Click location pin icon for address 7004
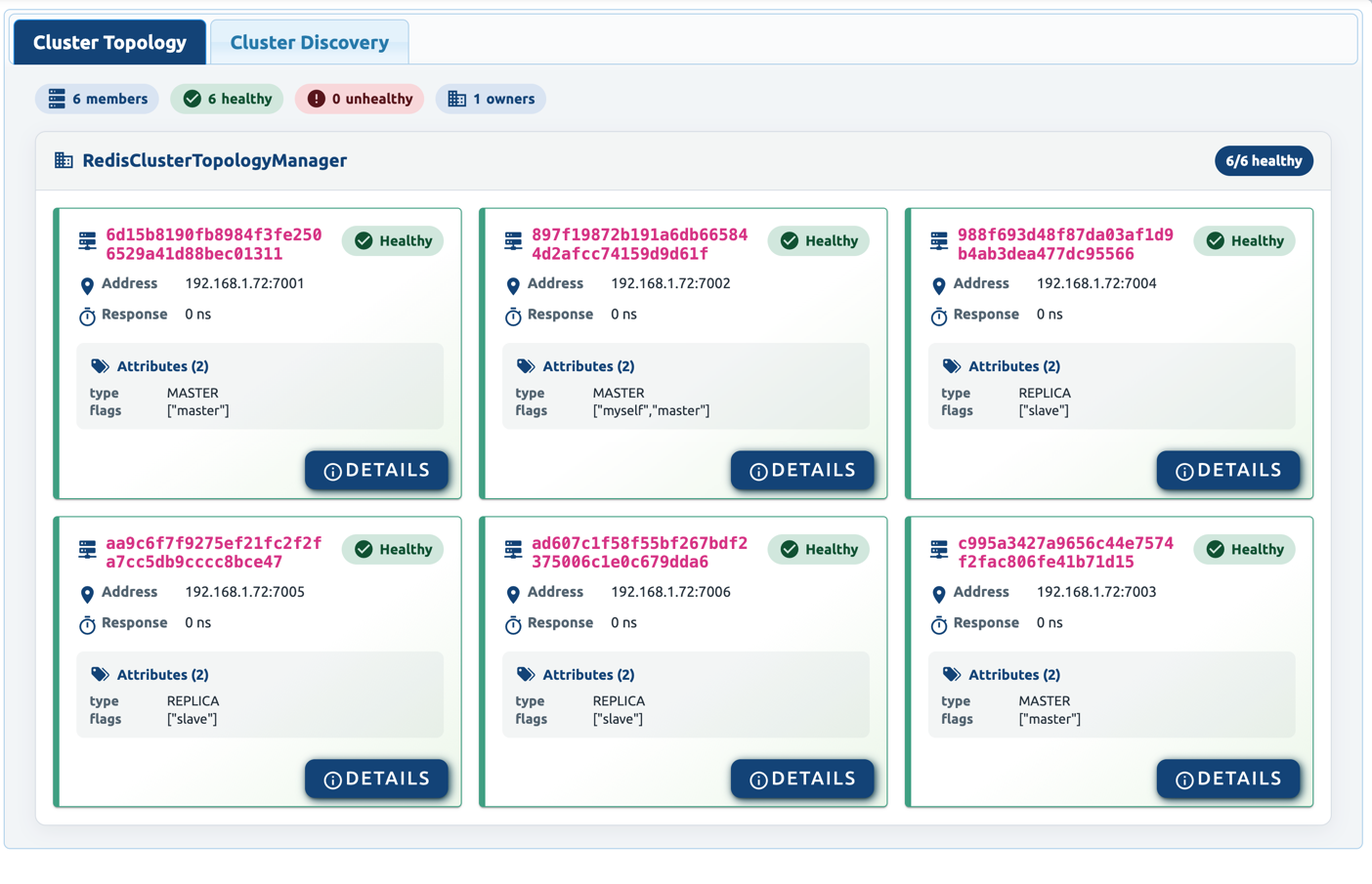 click(939, 285)
